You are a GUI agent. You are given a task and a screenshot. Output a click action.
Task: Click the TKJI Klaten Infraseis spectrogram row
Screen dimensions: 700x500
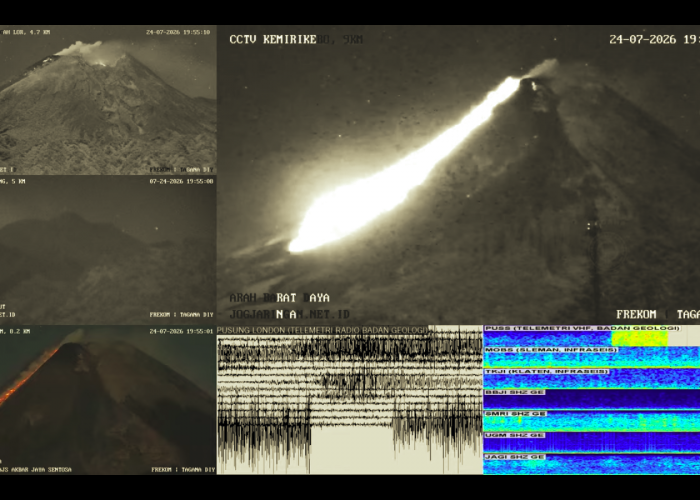(x=592, y=379)
